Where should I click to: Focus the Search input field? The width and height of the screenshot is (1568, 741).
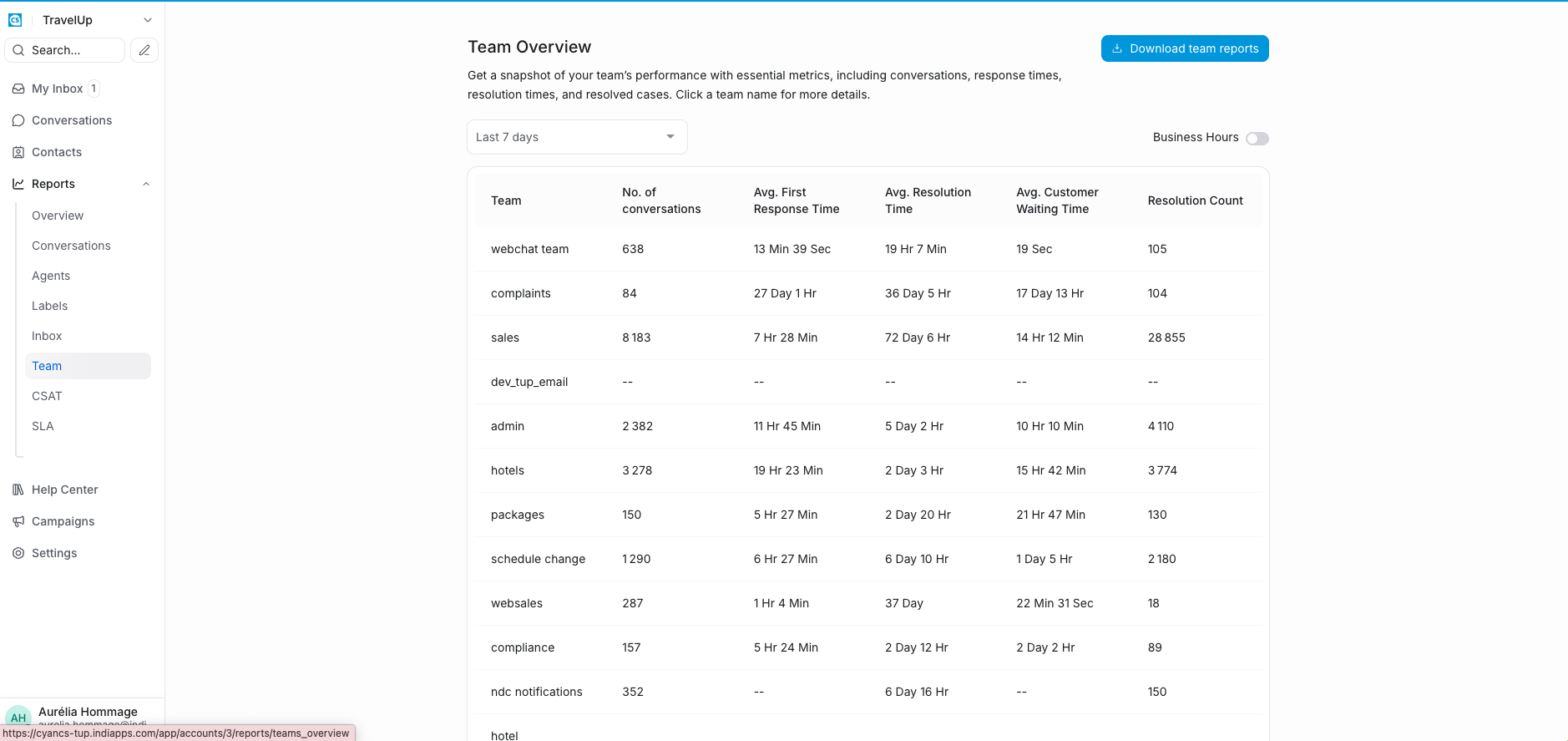(65, 50)
